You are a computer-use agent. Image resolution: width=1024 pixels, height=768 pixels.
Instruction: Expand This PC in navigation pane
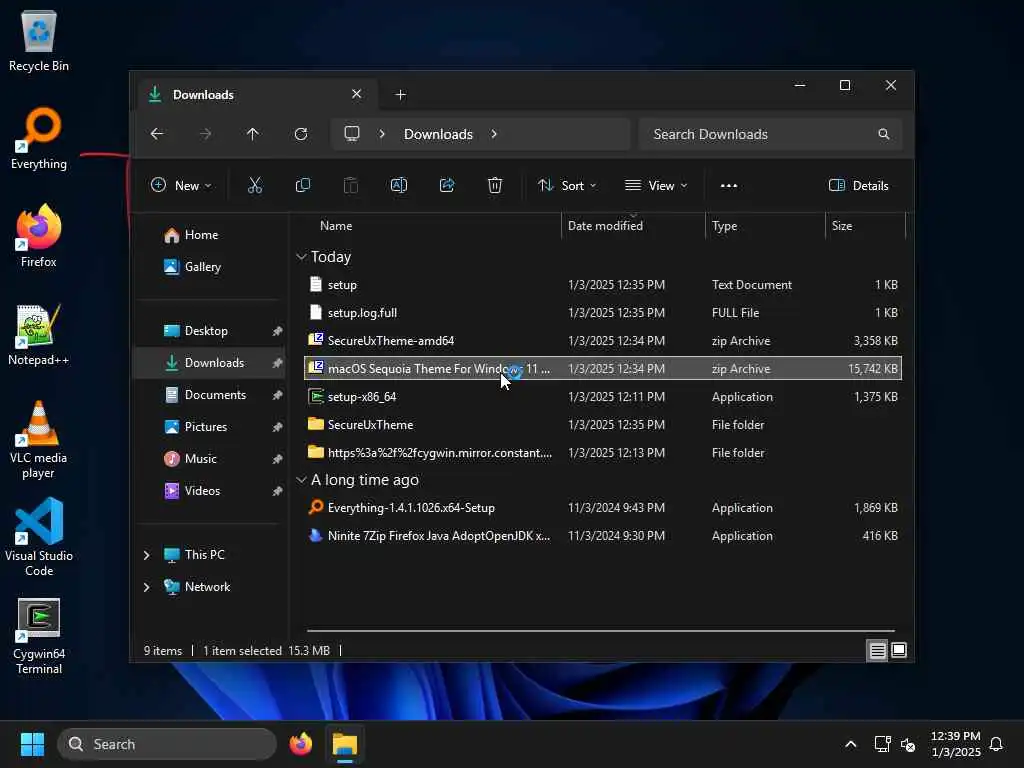click(x=146, y=555)
